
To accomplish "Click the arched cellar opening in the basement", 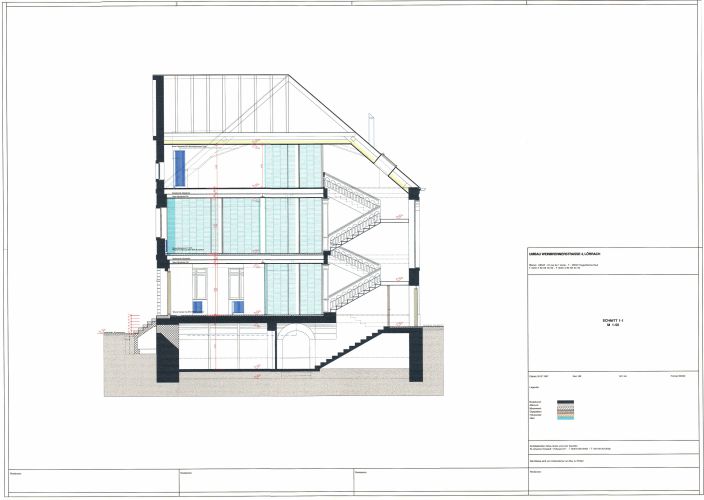I will click(x=295, y=346).
